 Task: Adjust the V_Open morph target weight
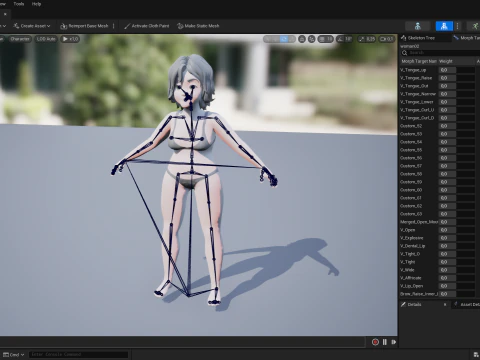(447, 230)
